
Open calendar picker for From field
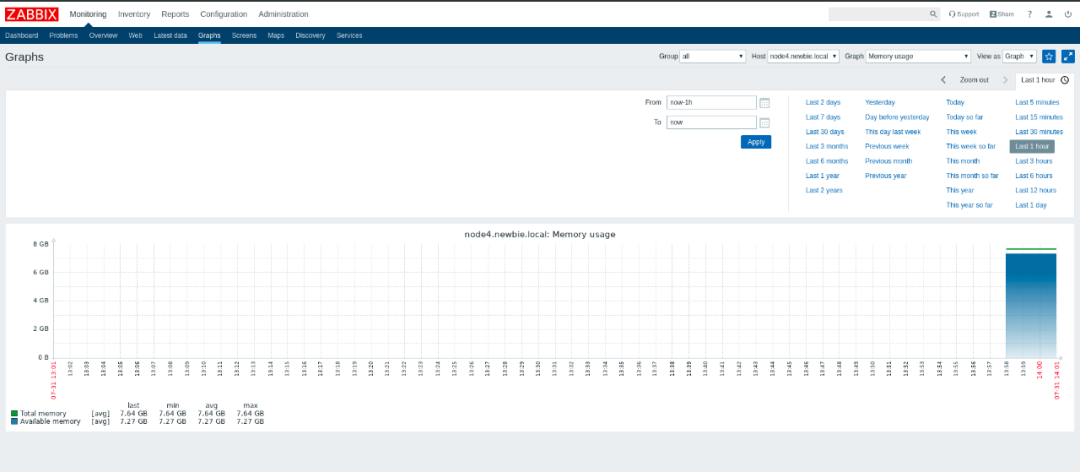[x=765, y=103]
